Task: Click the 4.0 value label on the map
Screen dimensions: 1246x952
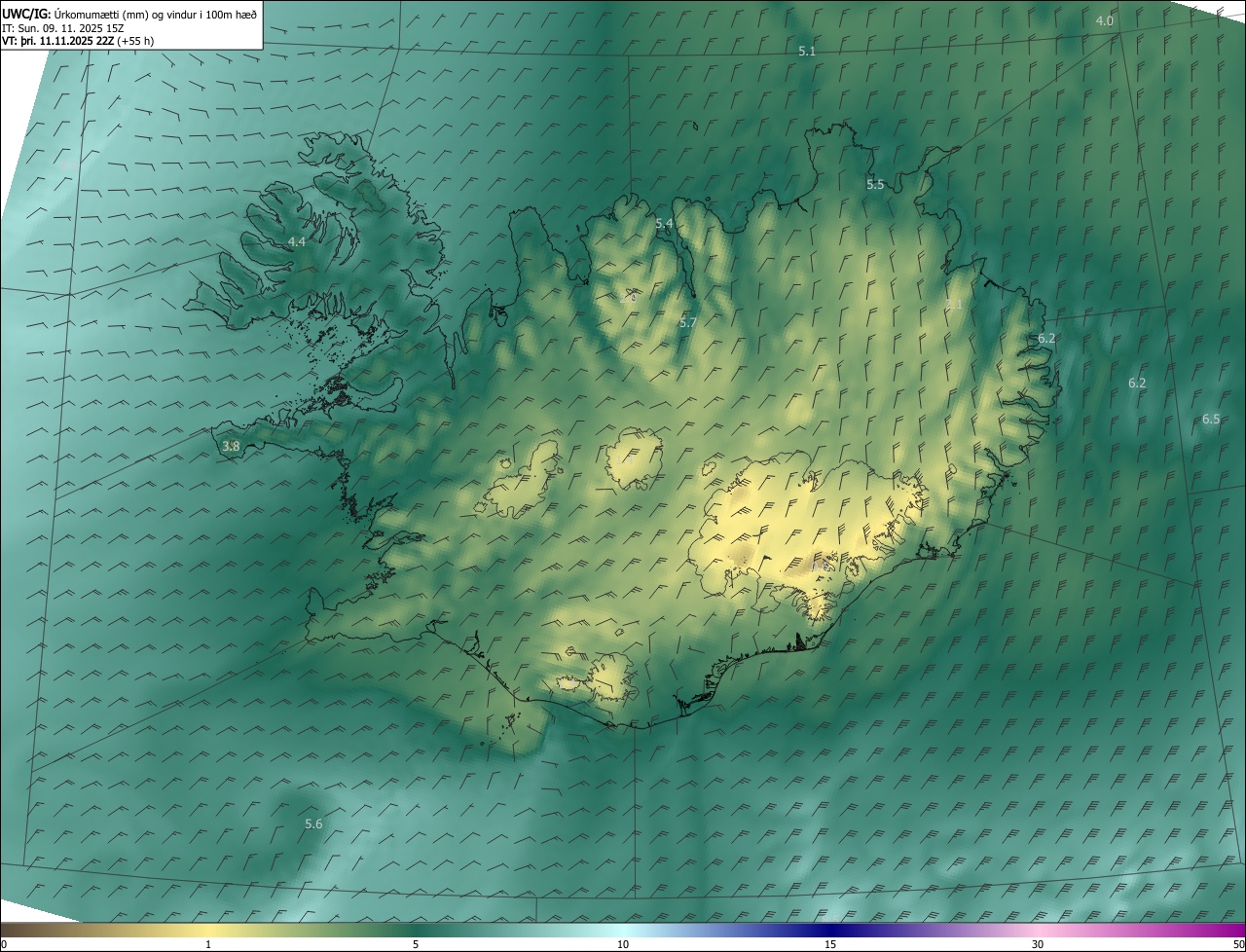Action: coord(1105,21)
